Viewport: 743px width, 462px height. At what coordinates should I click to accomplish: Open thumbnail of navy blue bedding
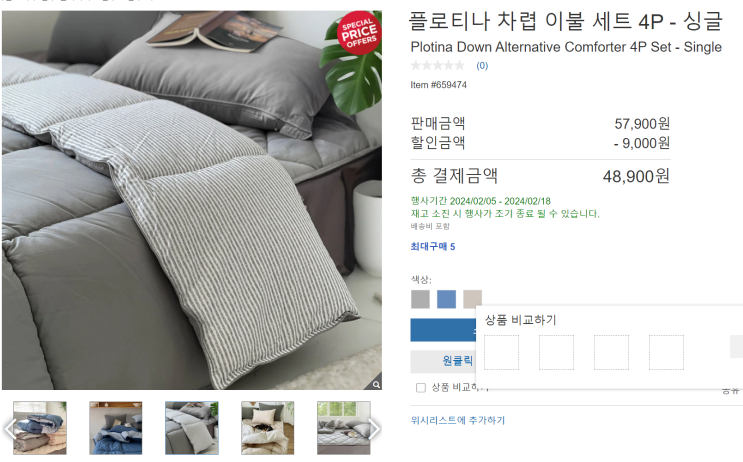116,428
